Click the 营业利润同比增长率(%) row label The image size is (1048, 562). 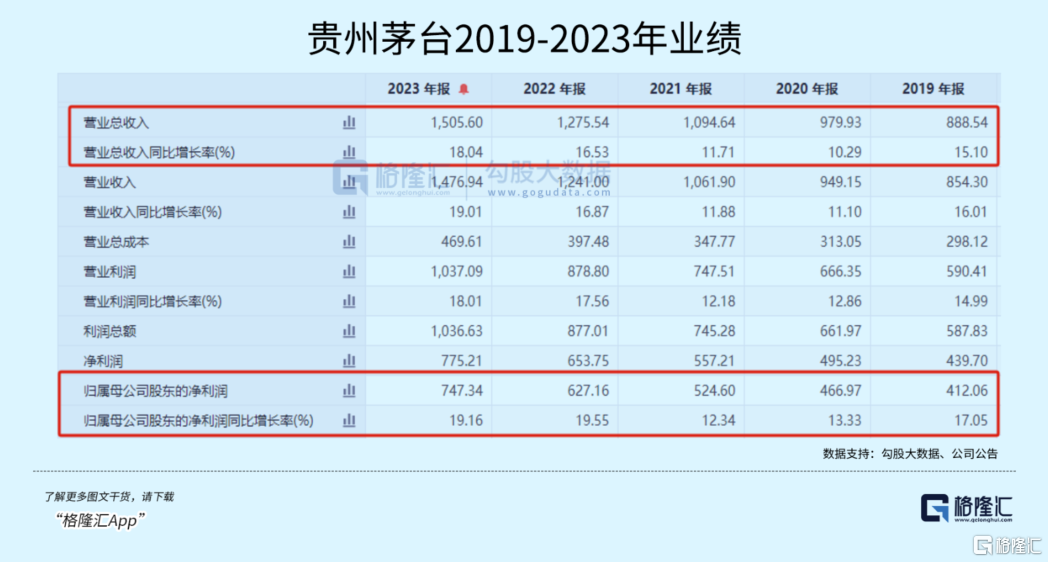point(152,301)
